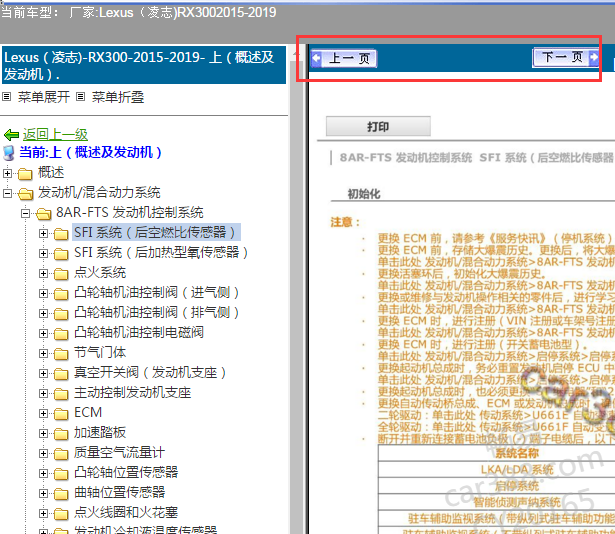Expand the 曲轴位置传感器 node
This screenshot has width=615, height=534.
tap(44, 494)
